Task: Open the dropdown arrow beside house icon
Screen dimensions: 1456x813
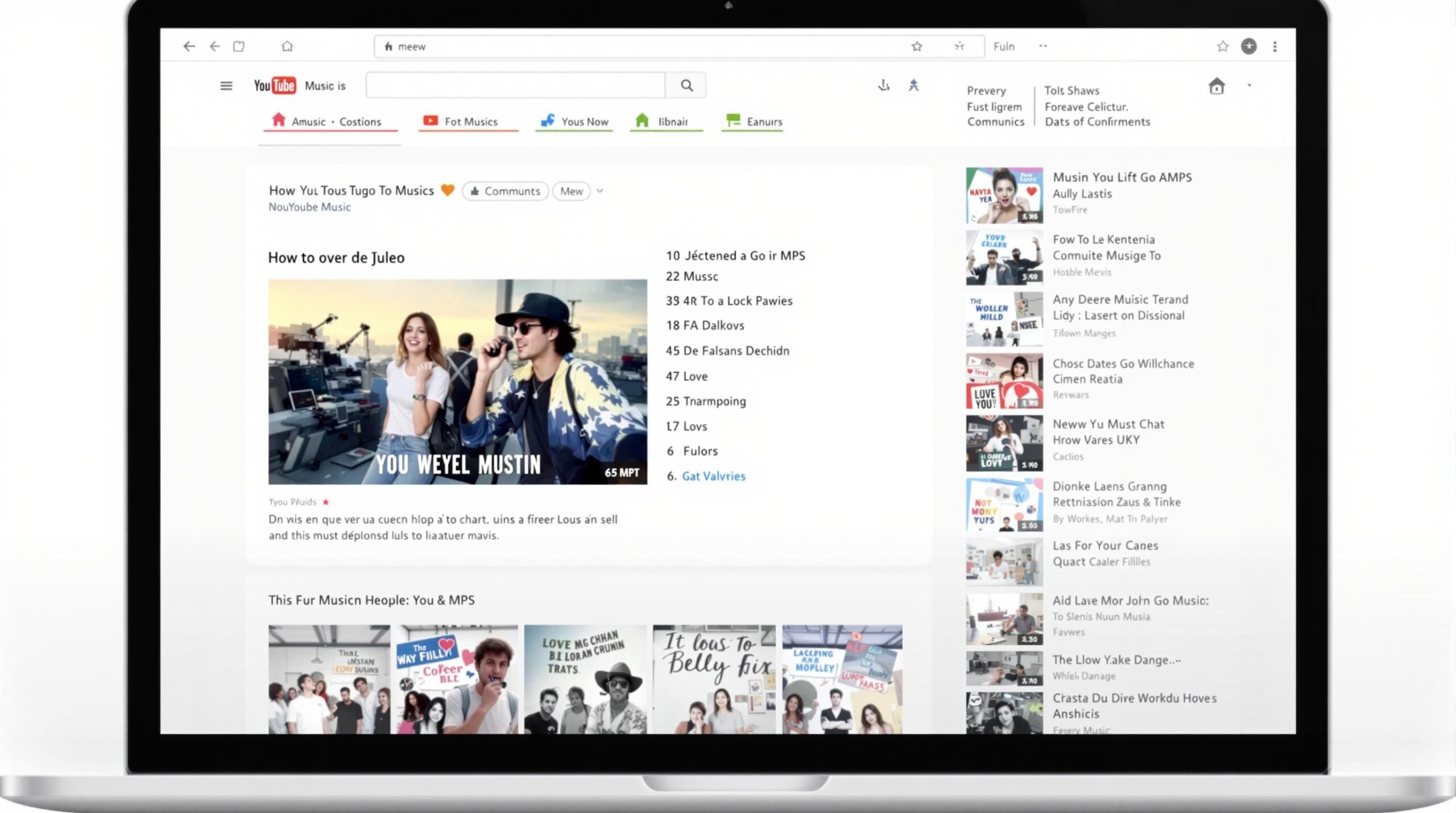Action: coord(1249,85)
